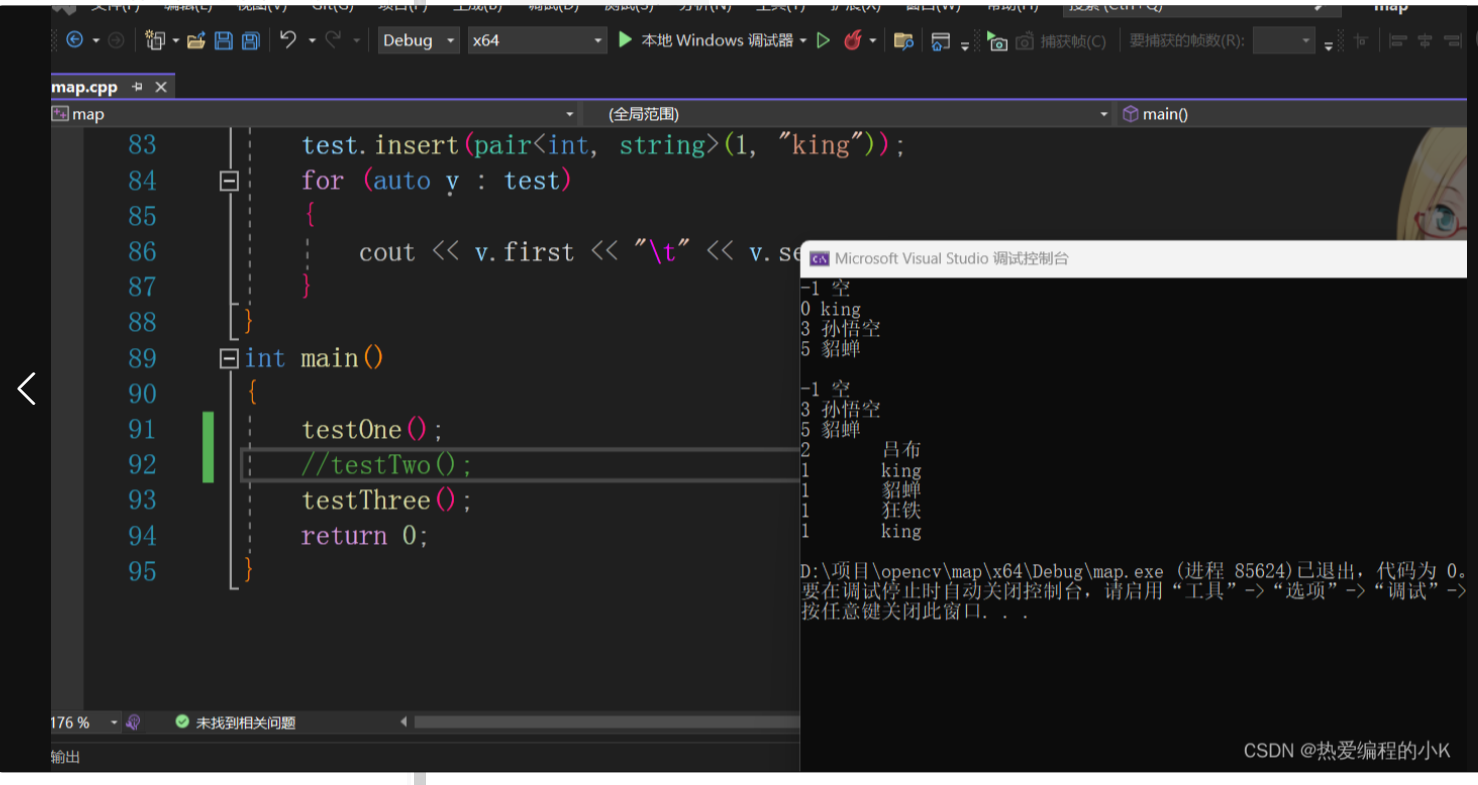Collapse the main function at line 89
Screen dimensions: 1478x785
coord(229,358)
